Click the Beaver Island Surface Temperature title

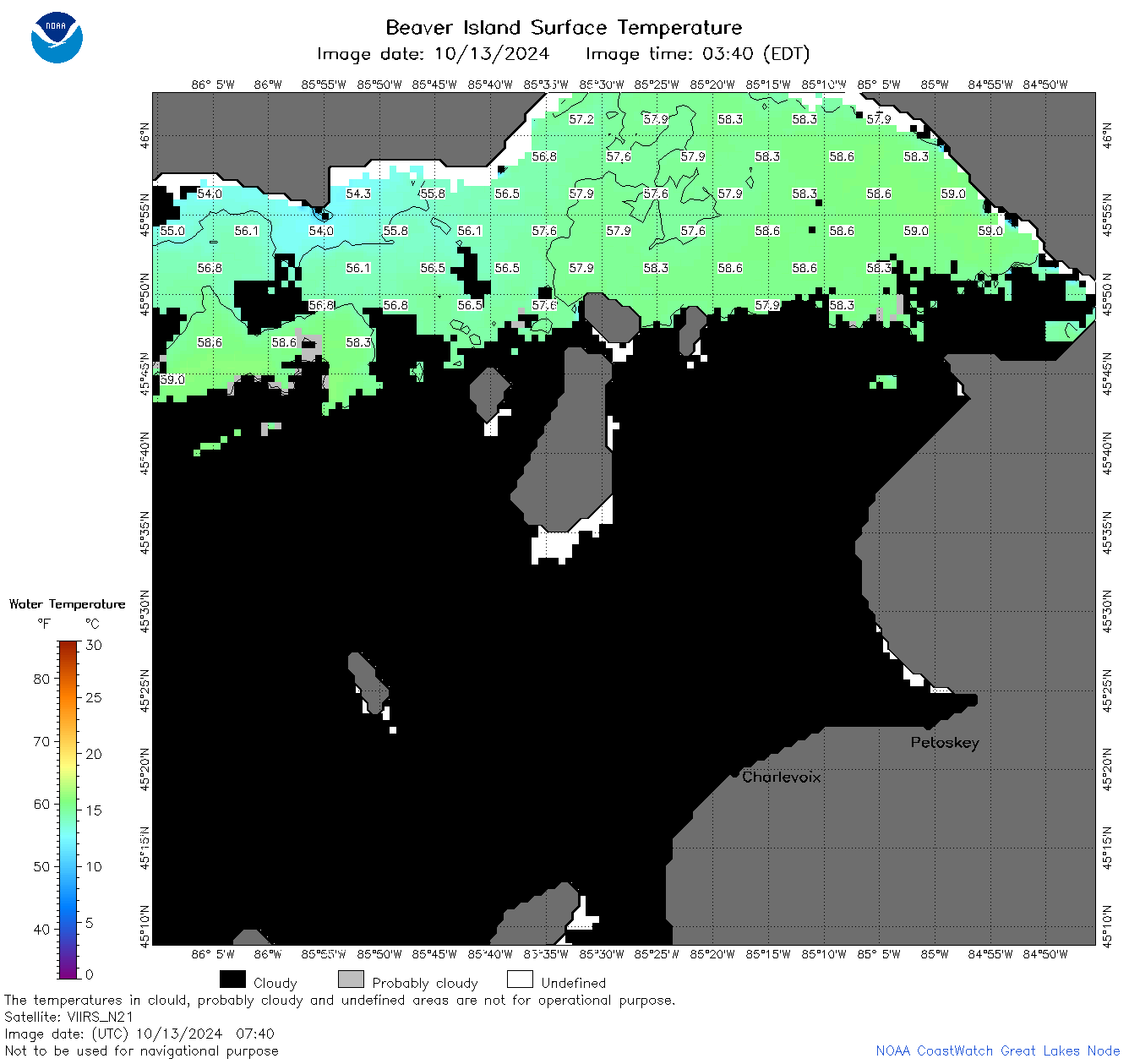564,27
